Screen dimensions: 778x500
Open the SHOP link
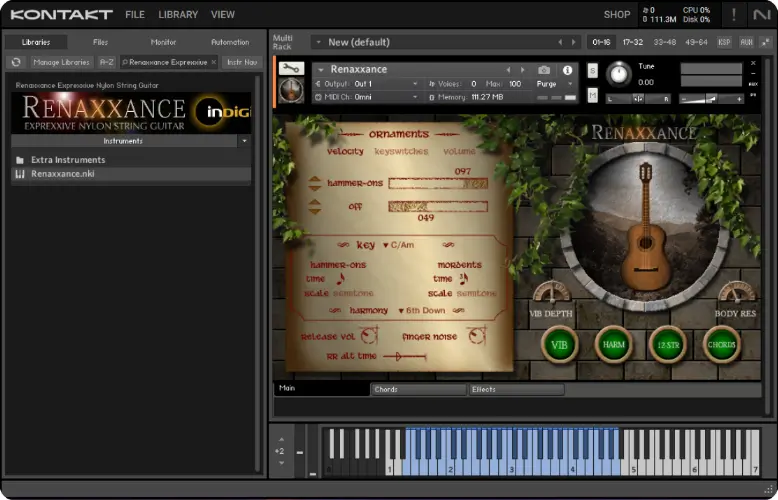pyautogui.click(x=616, y=15)
